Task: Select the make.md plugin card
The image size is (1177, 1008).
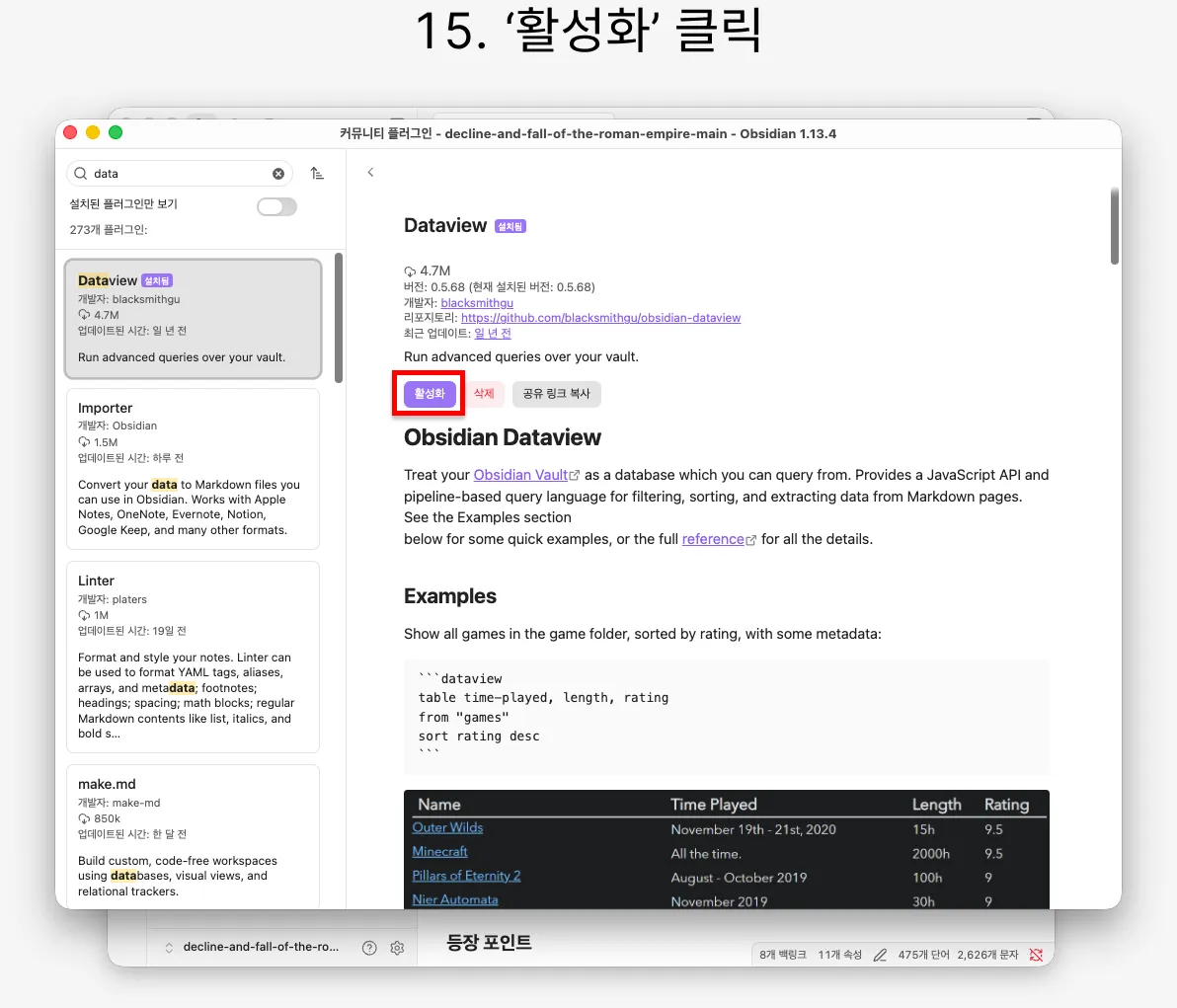Action: pos(193,837)
